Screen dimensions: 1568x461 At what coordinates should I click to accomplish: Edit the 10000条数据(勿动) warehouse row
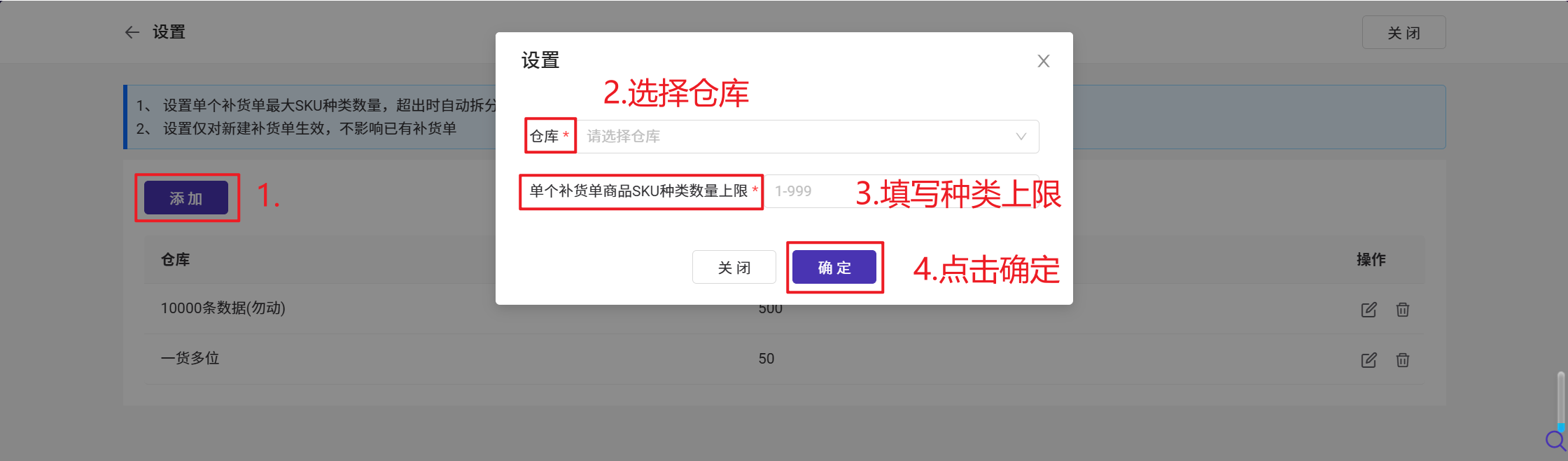[1368, 310]
